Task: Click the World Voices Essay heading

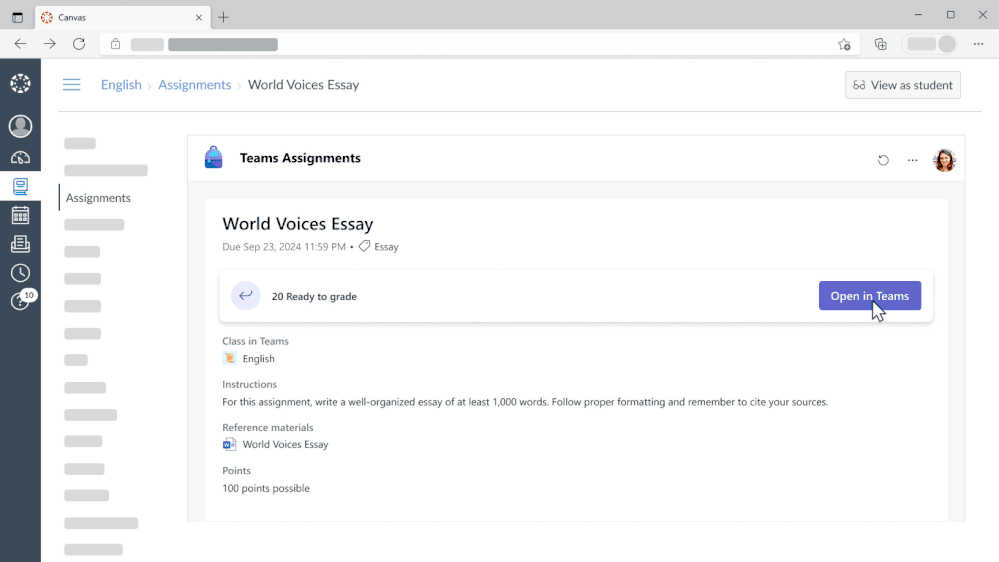Action: click(298, 224)
